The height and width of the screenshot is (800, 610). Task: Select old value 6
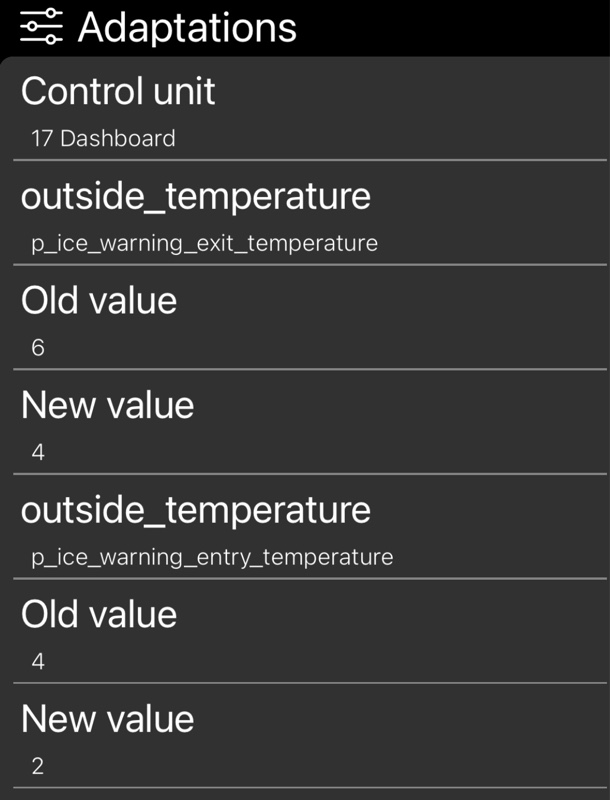(x=38, y=347)
